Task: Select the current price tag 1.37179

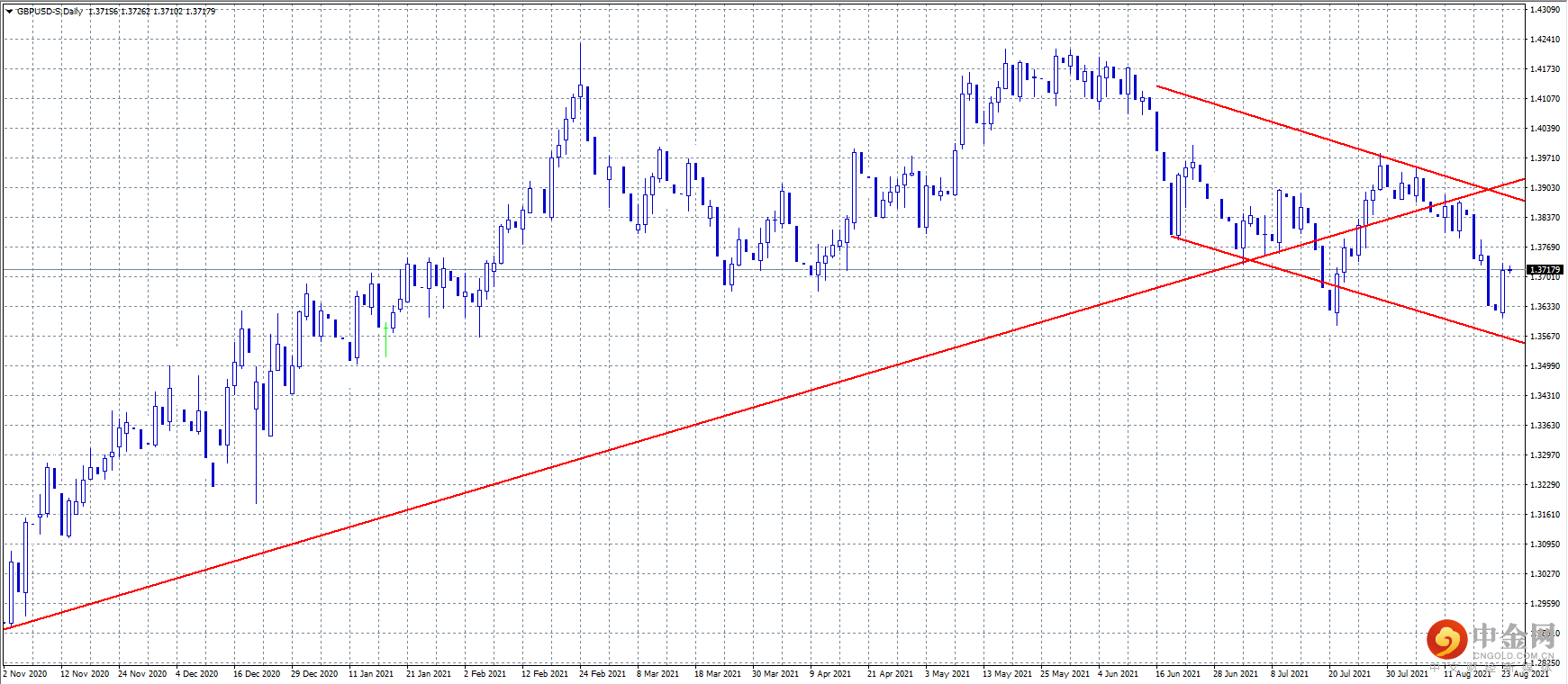Action: (x=1545, y=269)
